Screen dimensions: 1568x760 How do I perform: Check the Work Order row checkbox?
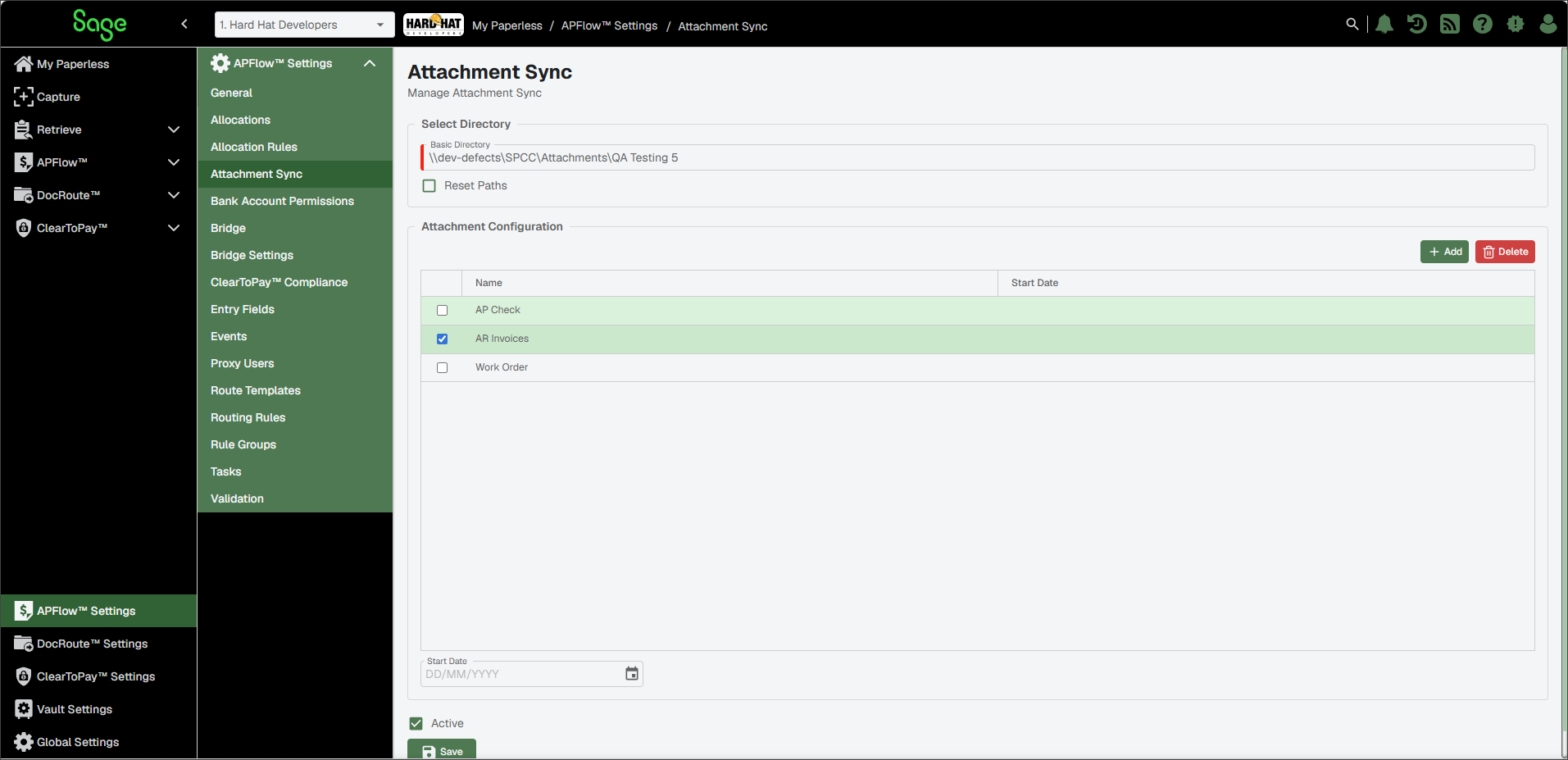coord(443,368)
